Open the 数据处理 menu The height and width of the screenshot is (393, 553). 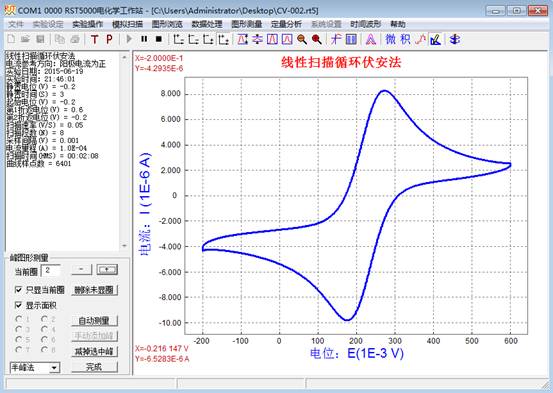(207, 24)
